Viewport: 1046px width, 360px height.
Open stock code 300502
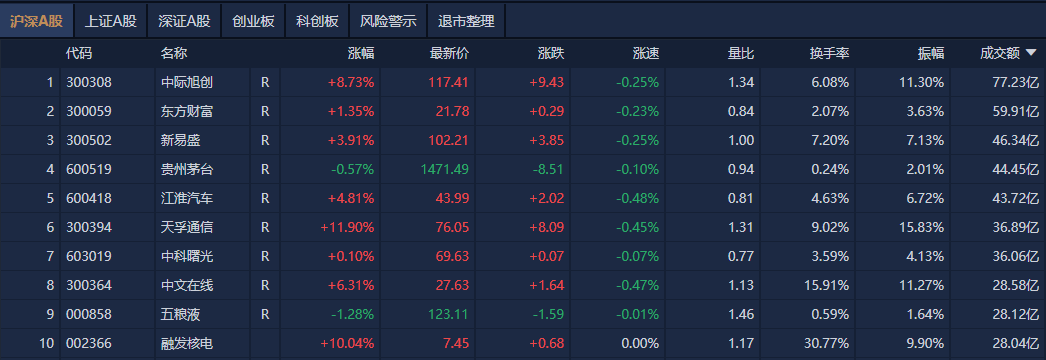[x=89, y=141]
